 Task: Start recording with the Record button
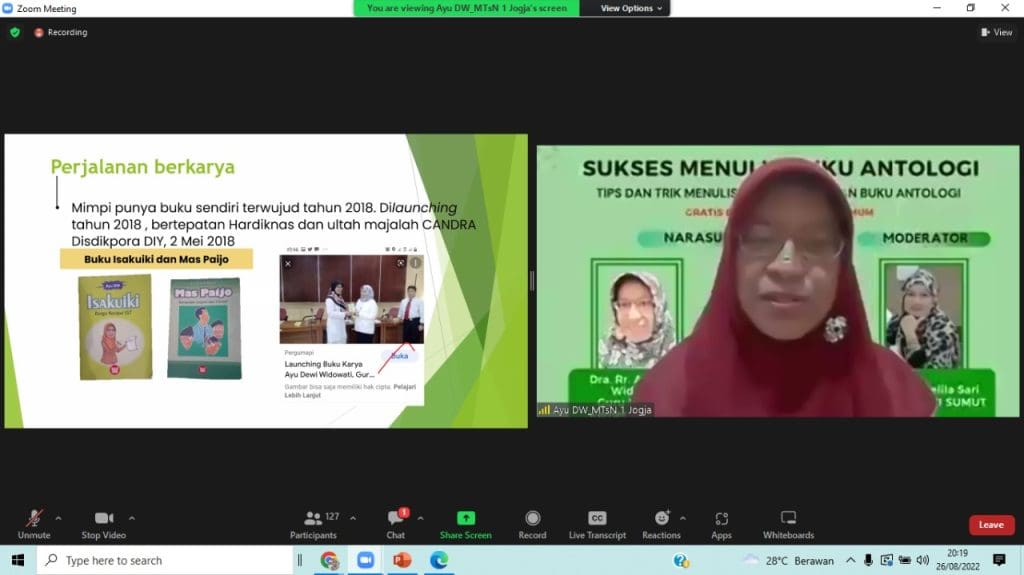click(x=532, y=525)
